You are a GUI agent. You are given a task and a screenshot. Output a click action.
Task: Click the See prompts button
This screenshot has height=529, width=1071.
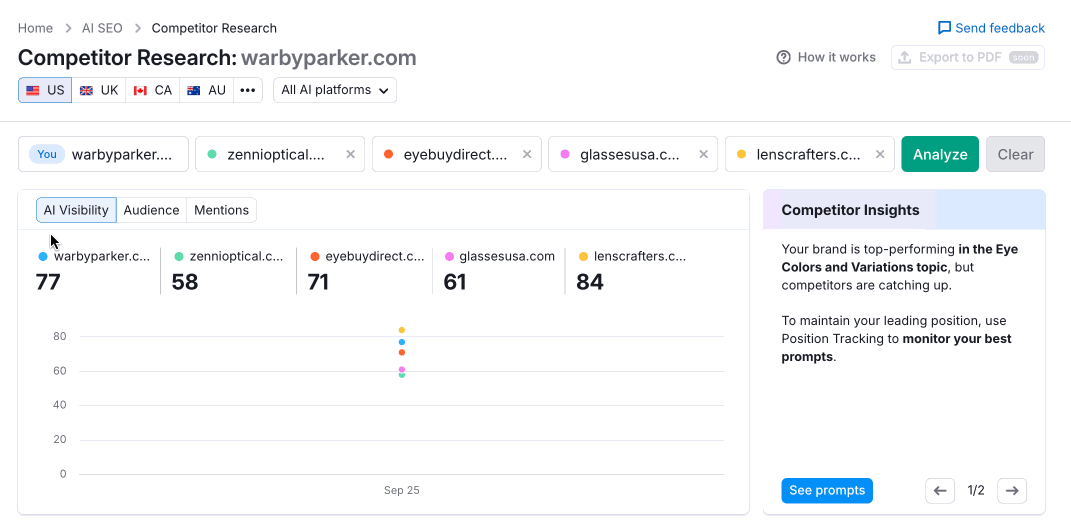point(826,491)
